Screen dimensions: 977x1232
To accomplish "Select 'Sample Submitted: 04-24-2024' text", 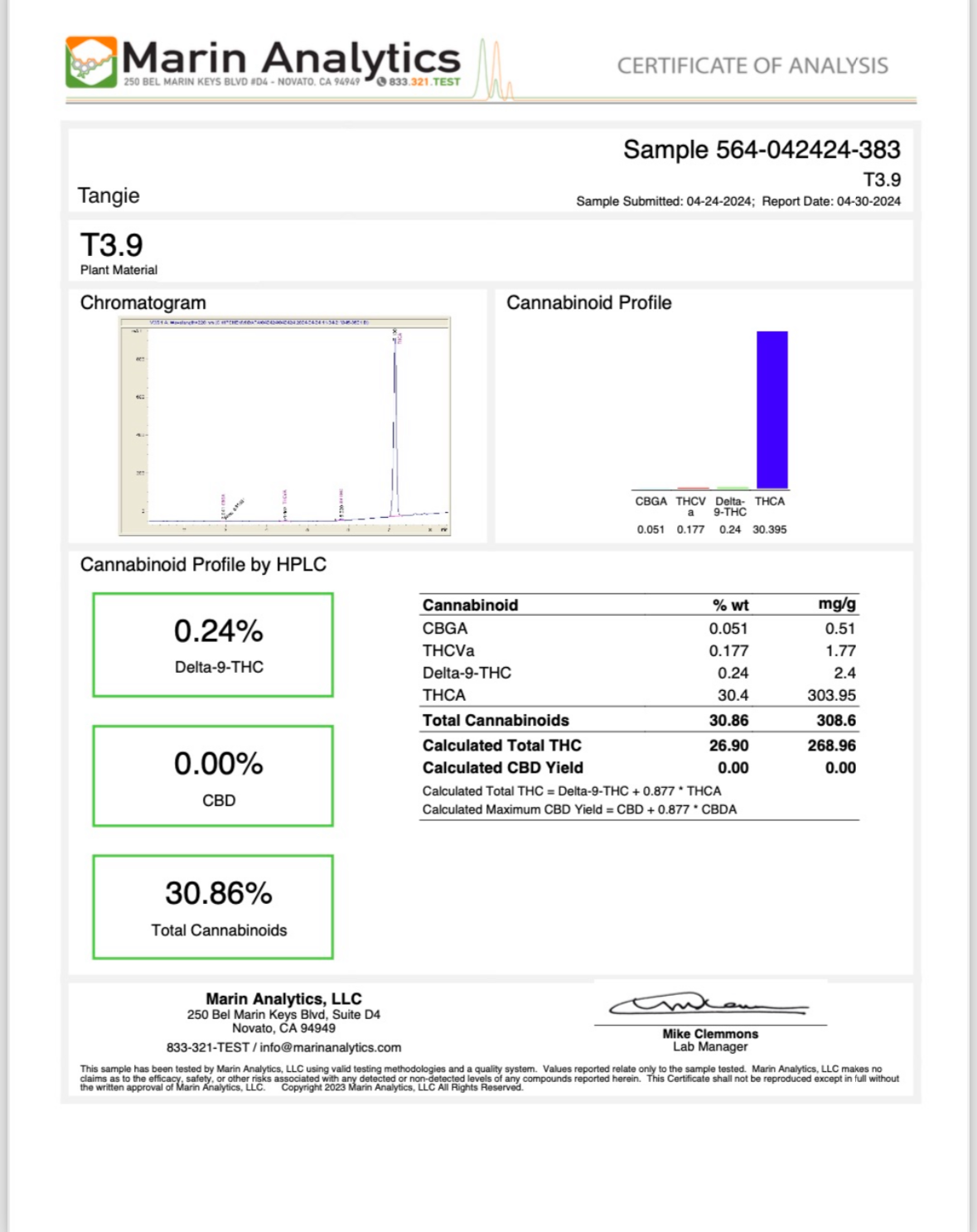I will pyautogui.click(x=665, y=201).
